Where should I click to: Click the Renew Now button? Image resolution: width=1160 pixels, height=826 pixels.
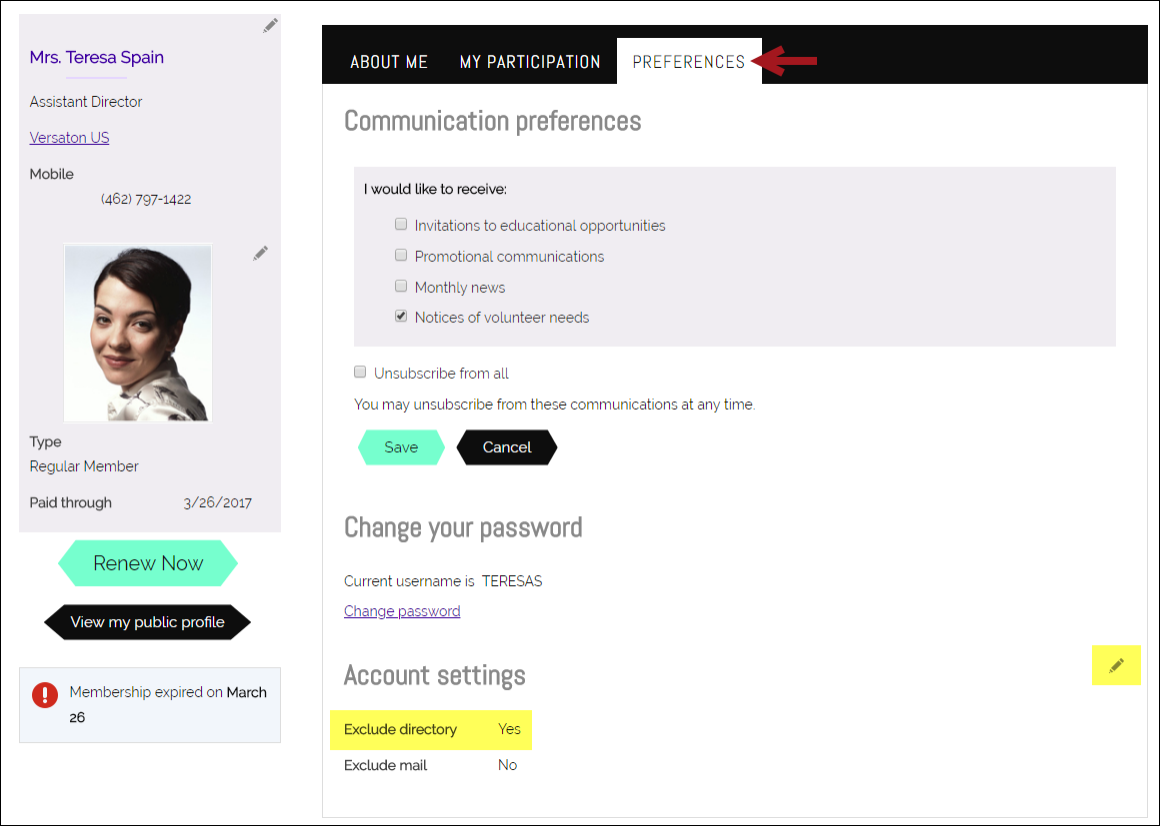[148, 563]
